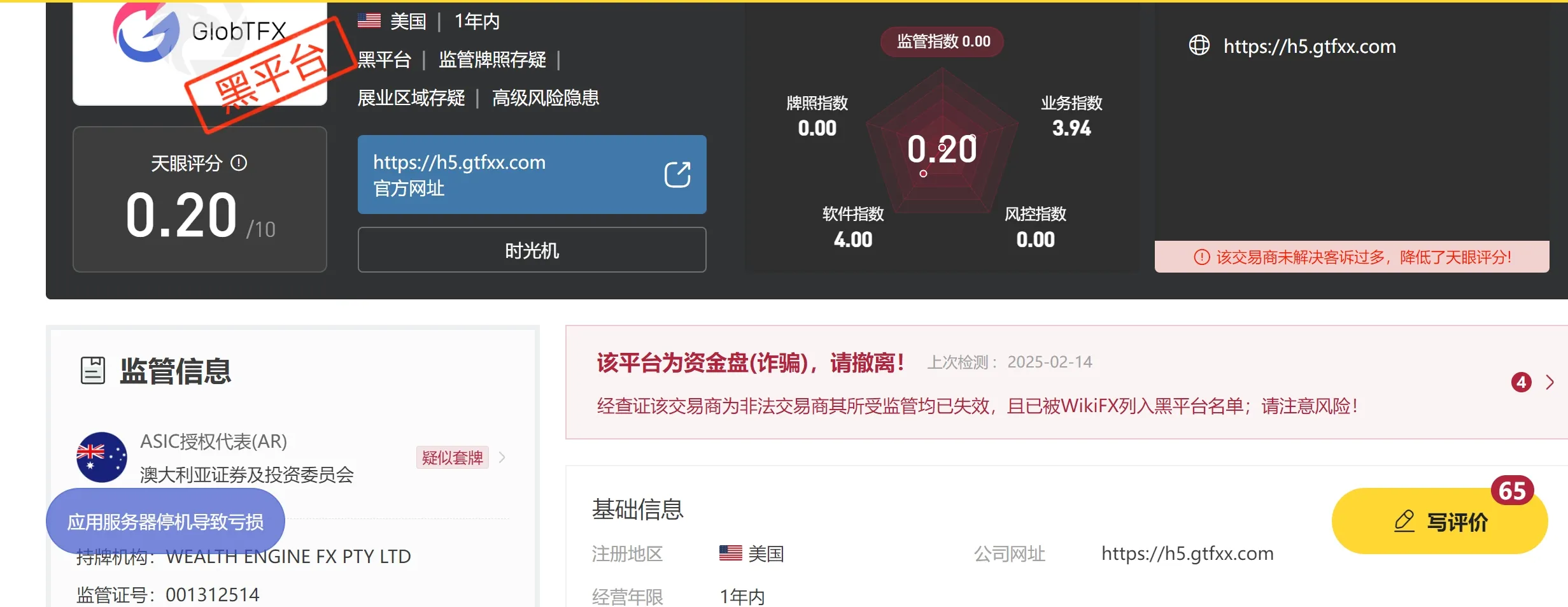The height and width of the screenshot is (607, 1568).
Task: Click 美国 in the 注册地区 row
Action: (x=766, y=553)
